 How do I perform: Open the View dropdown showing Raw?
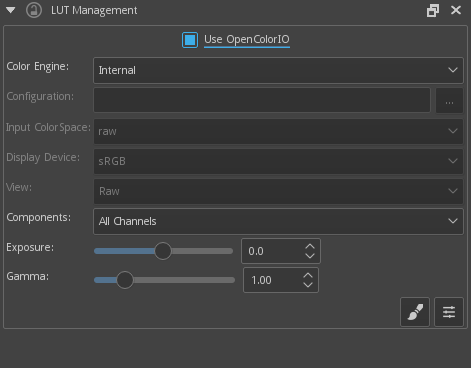tap(278, 191)
